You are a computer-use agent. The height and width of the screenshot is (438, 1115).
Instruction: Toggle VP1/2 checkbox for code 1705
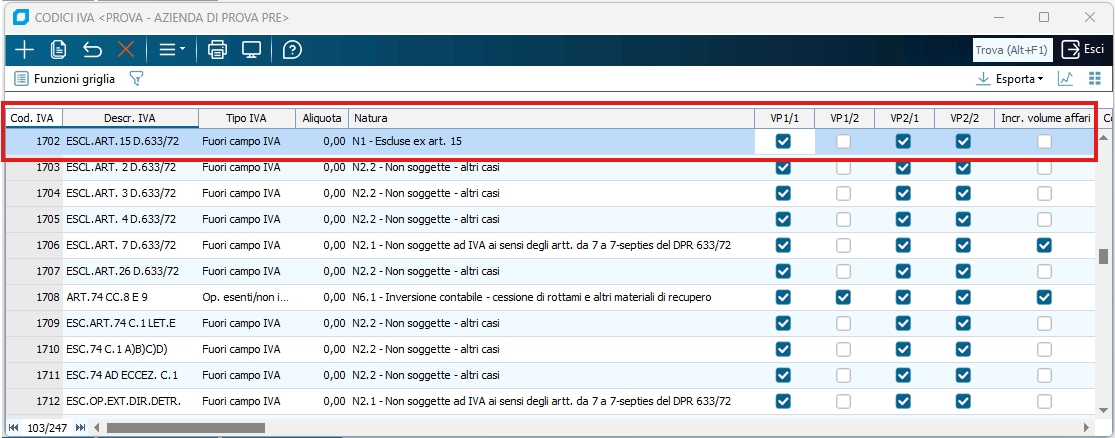point(843,219)
